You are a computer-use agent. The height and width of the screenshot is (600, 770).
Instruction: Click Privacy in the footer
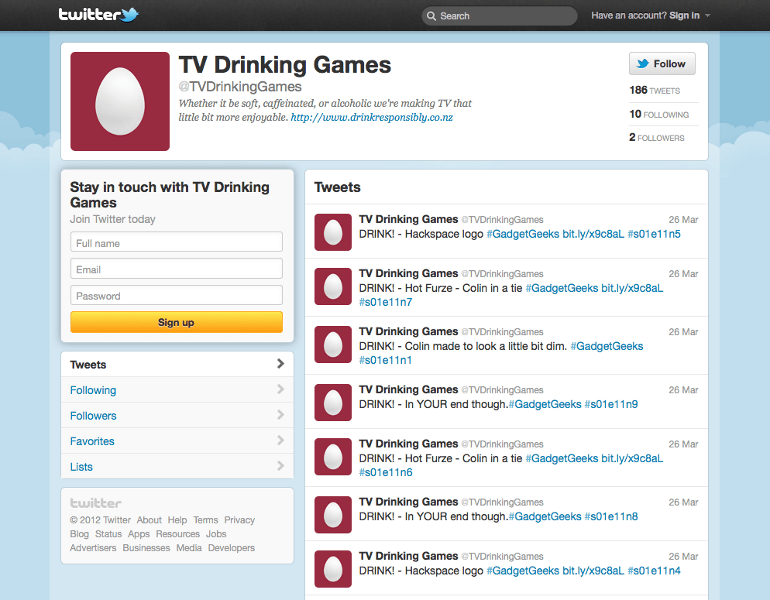click(240, 519)
